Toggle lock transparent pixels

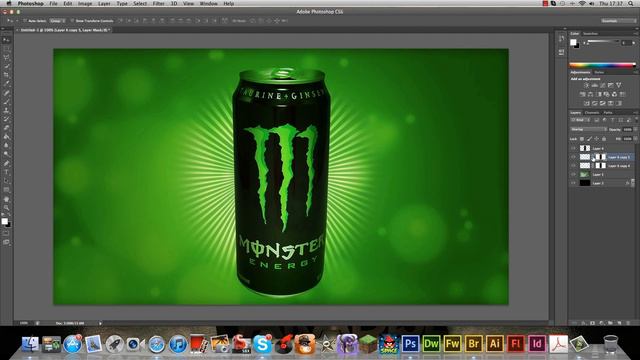(x=582, y=139)
